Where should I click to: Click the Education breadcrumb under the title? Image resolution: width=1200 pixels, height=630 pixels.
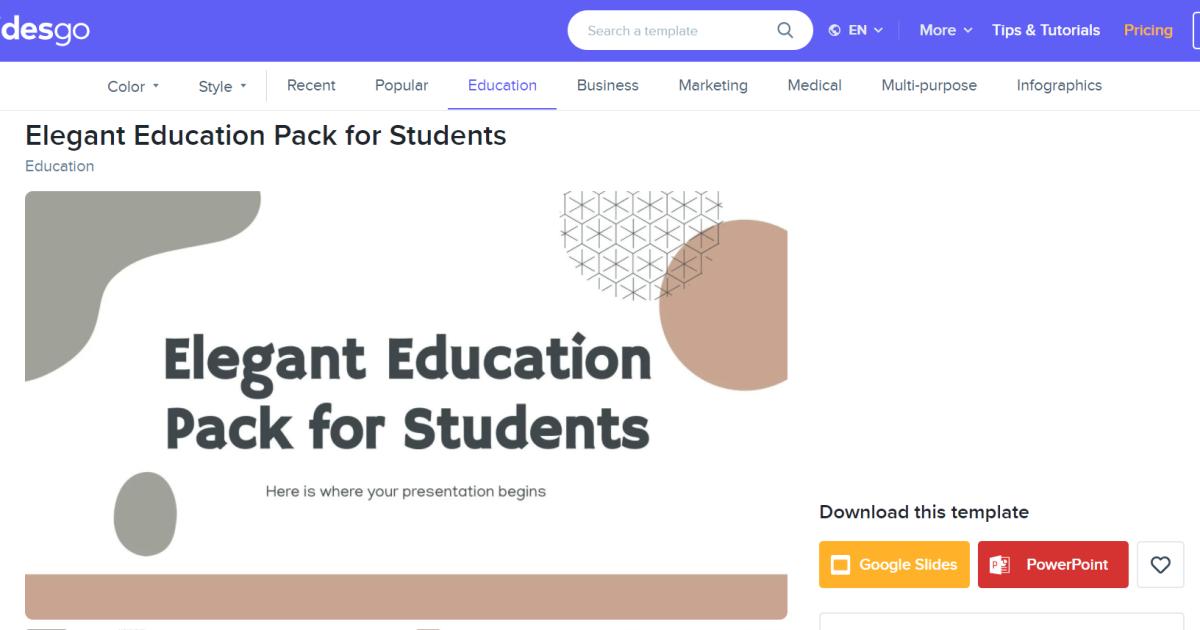(x=60, y=166)
